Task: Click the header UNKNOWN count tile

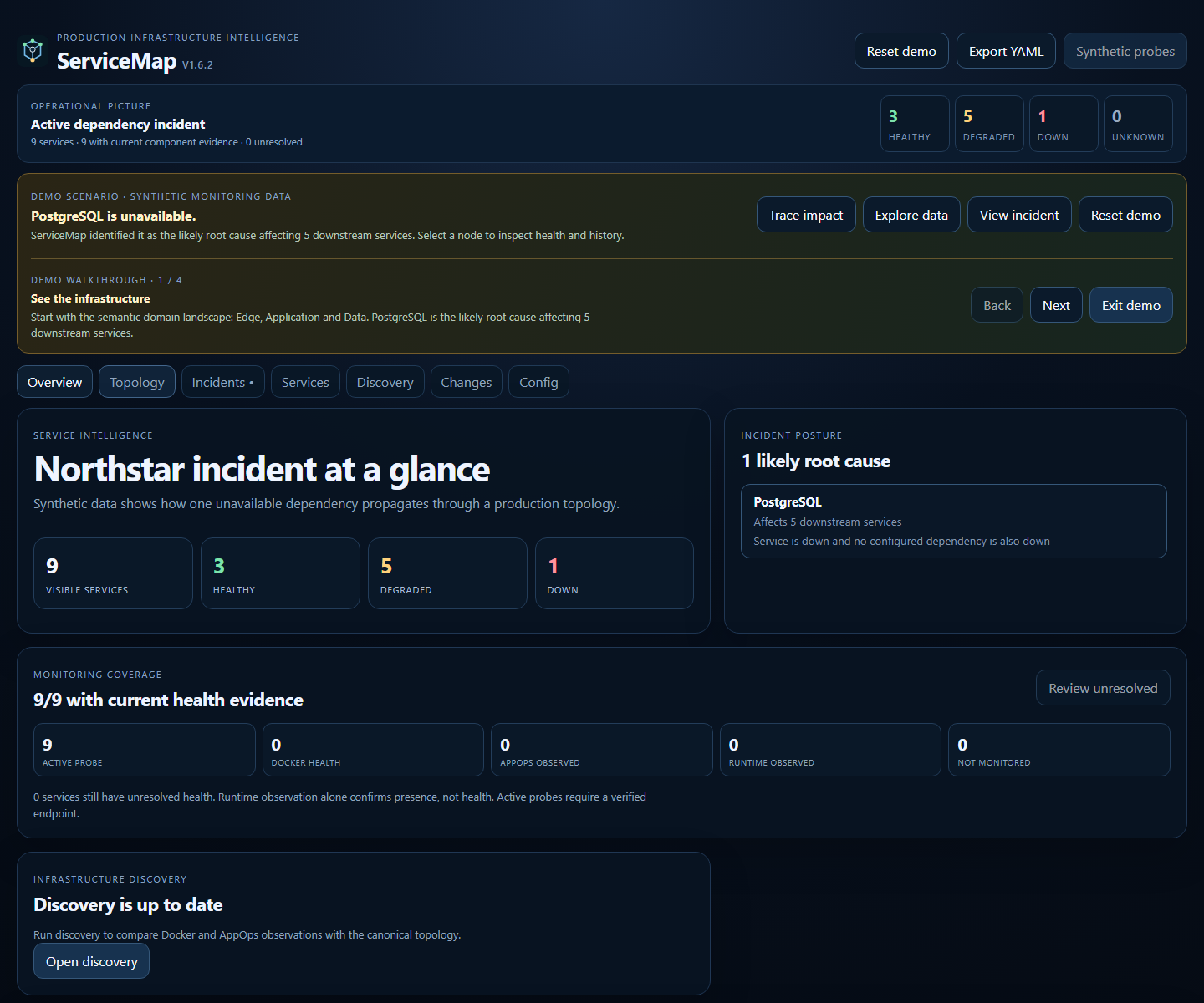Action: point(1138,124)
